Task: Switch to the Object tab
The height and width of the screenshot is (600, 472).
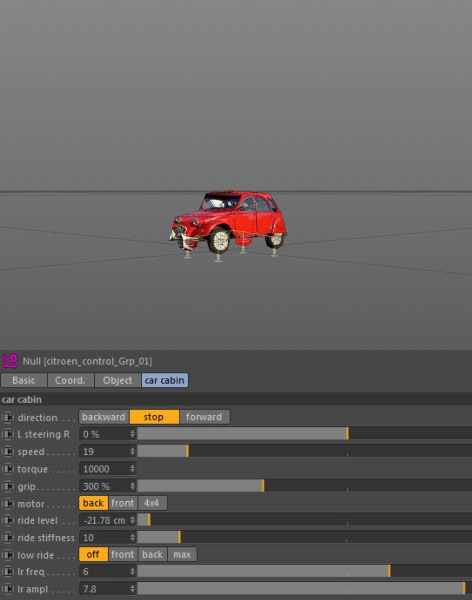Action: click(x=118, y=380)
